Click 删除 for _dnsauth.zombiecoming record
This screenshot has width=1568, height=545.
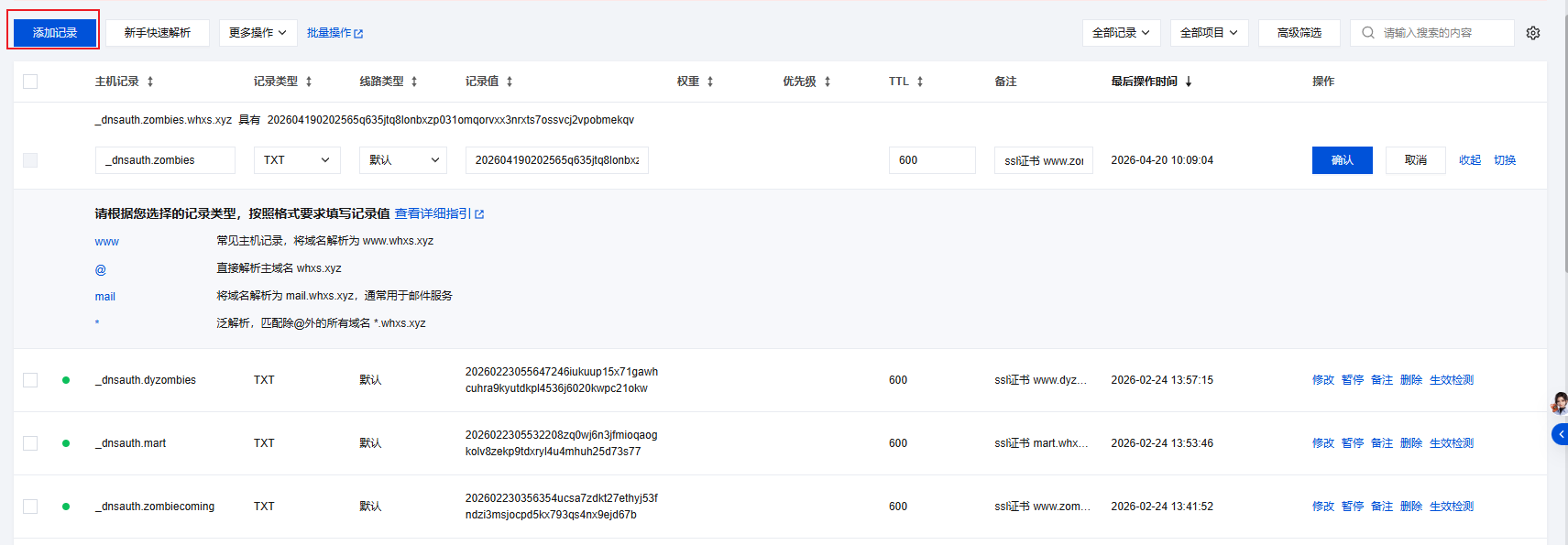pyautogui.click(x=1411, y=507)
